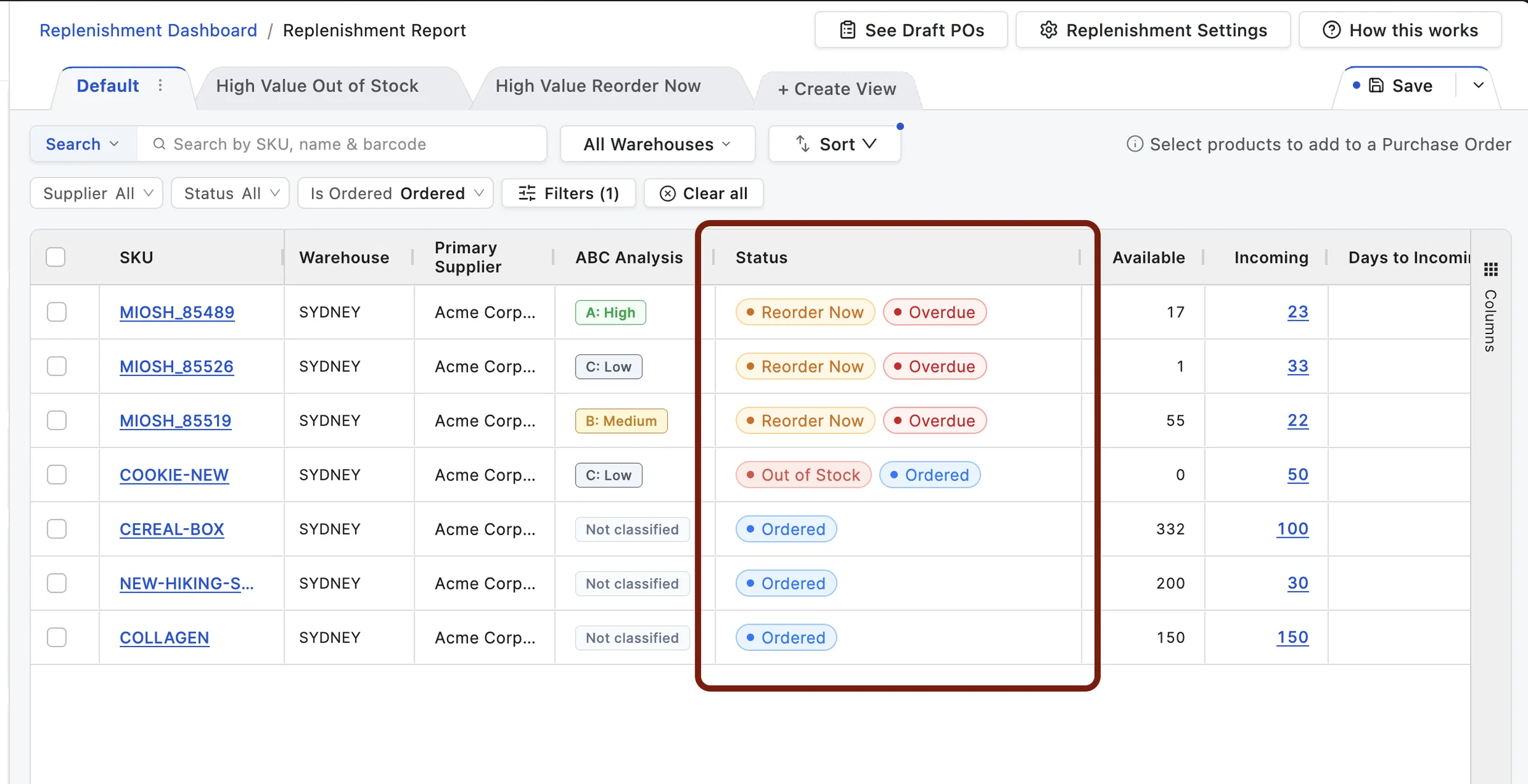Click the B: Medium ABC badge
Screen dimensions: 1528x784
tap(621, 421)
